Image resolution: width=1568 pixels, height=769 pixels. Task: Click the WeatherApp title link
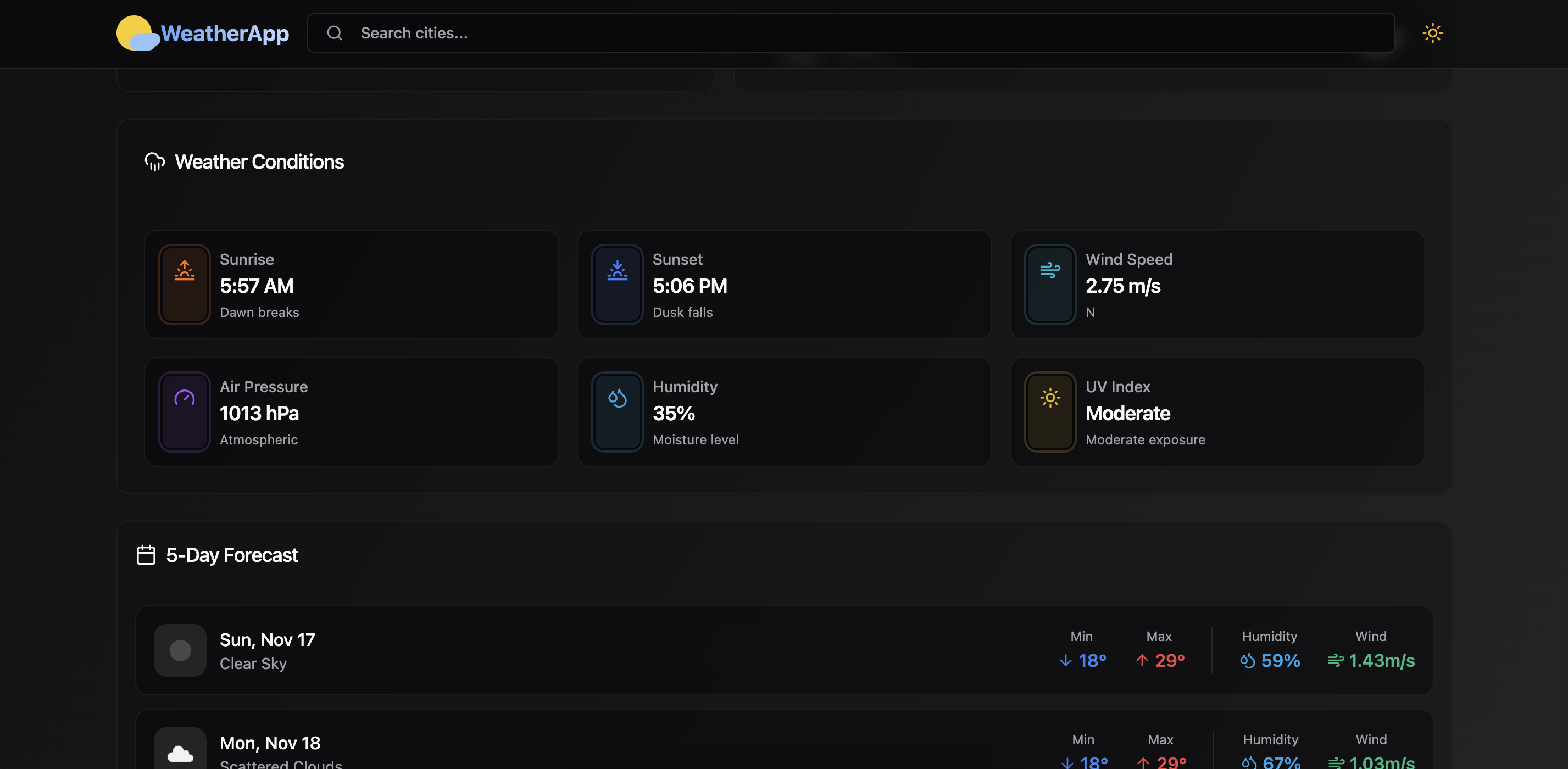point(225,33)
